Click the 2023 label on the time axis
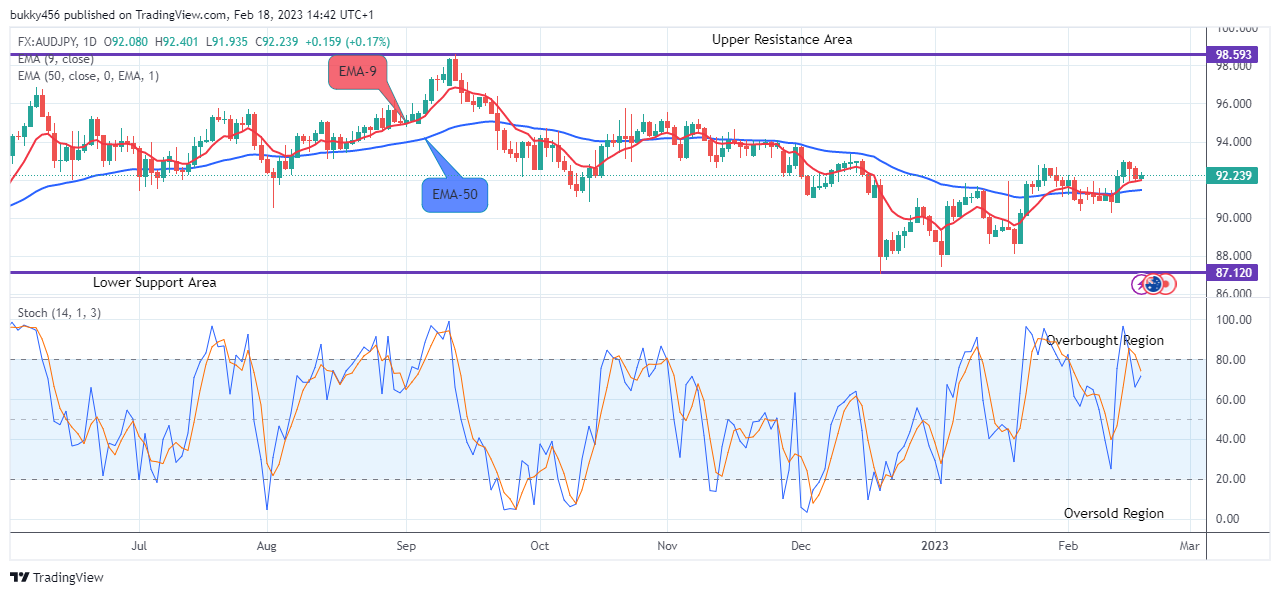The width and height of the screenshot is (1280, 595). coord(936,546)
